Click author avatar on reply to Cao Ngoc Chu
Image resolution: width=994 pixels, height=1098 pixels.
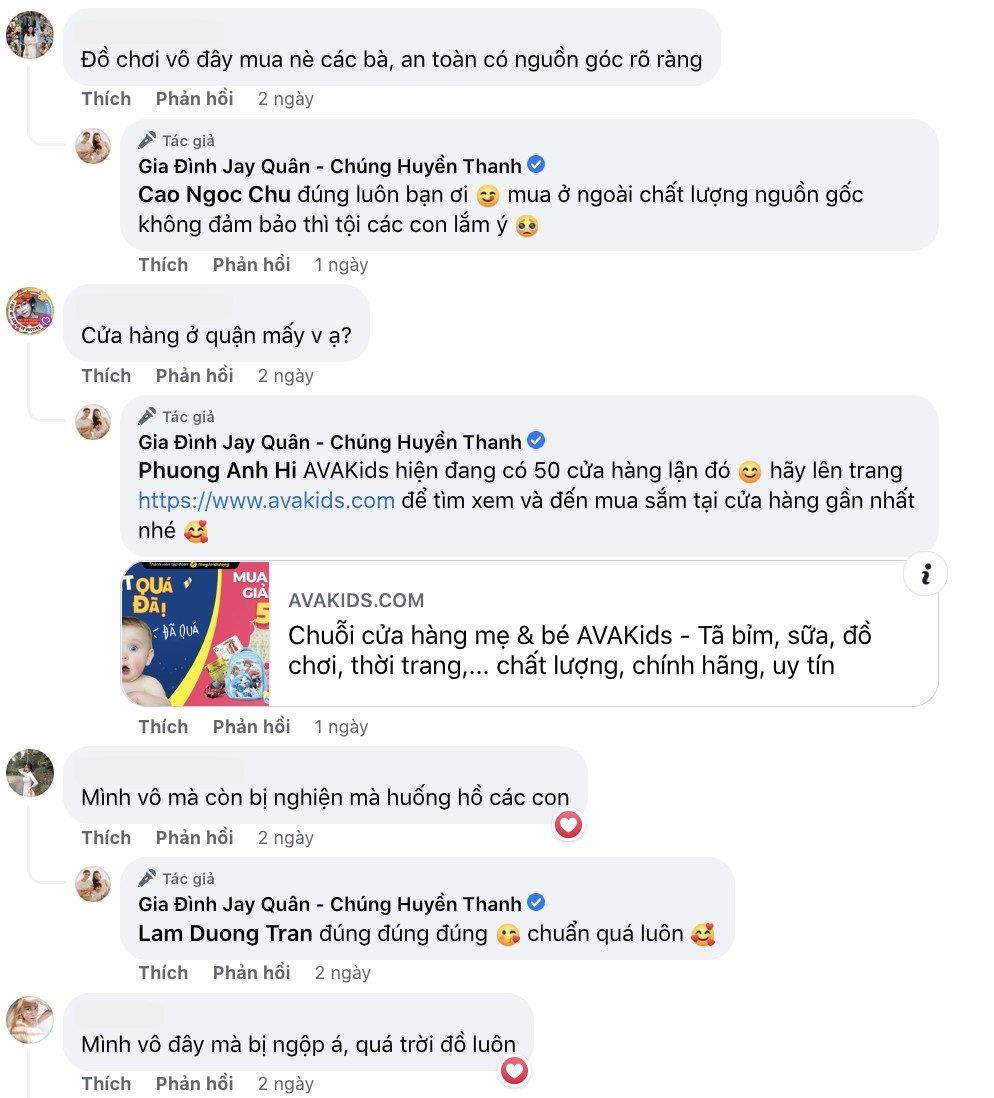point(93,146)
